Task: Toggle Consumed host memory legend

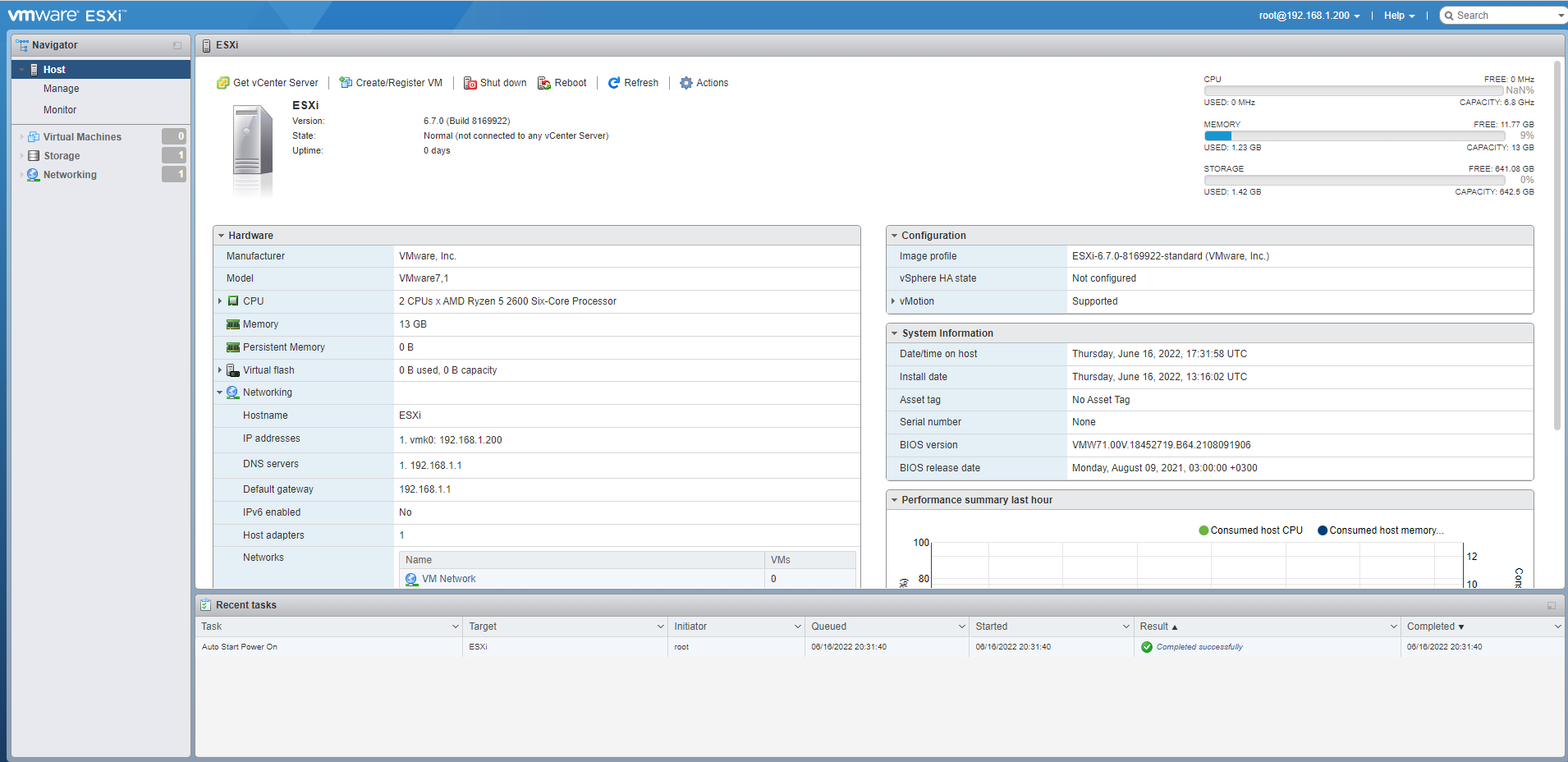Action: click(x=1380, y=530)
